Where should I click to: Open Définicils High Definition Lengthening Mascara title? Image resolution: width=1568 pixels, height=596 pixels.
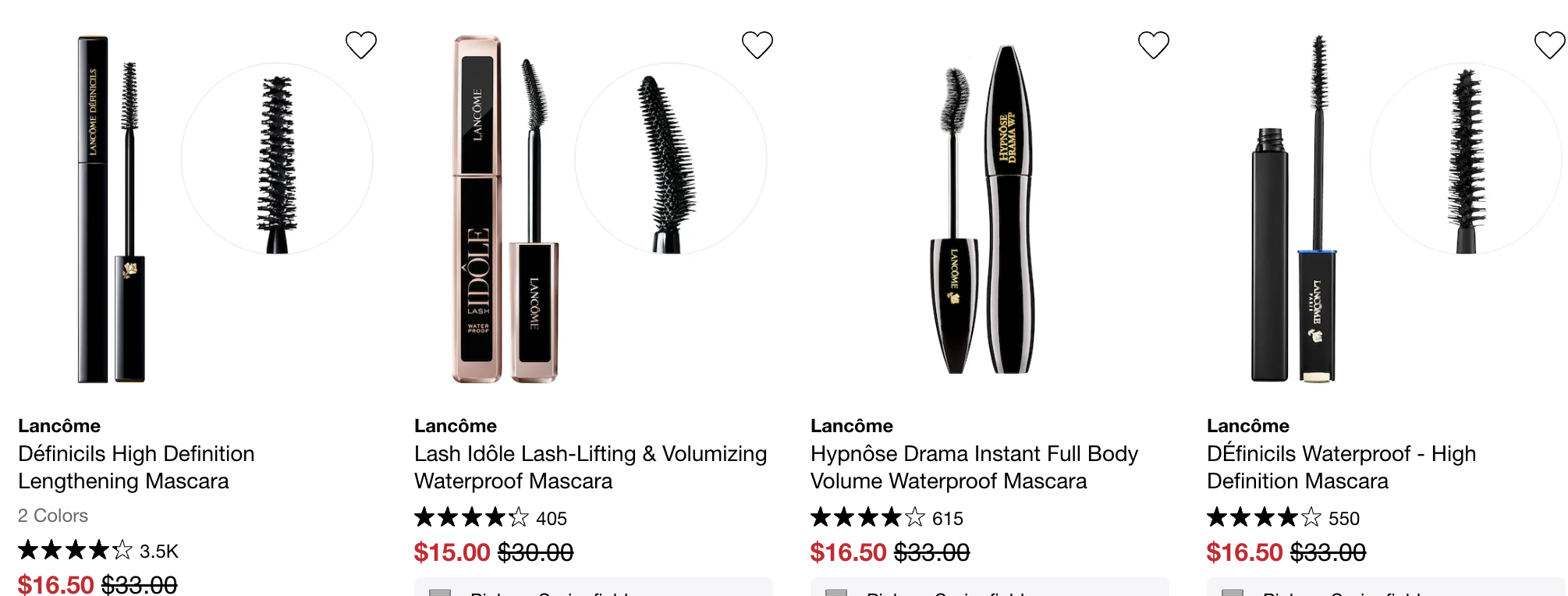coord(137,467)
